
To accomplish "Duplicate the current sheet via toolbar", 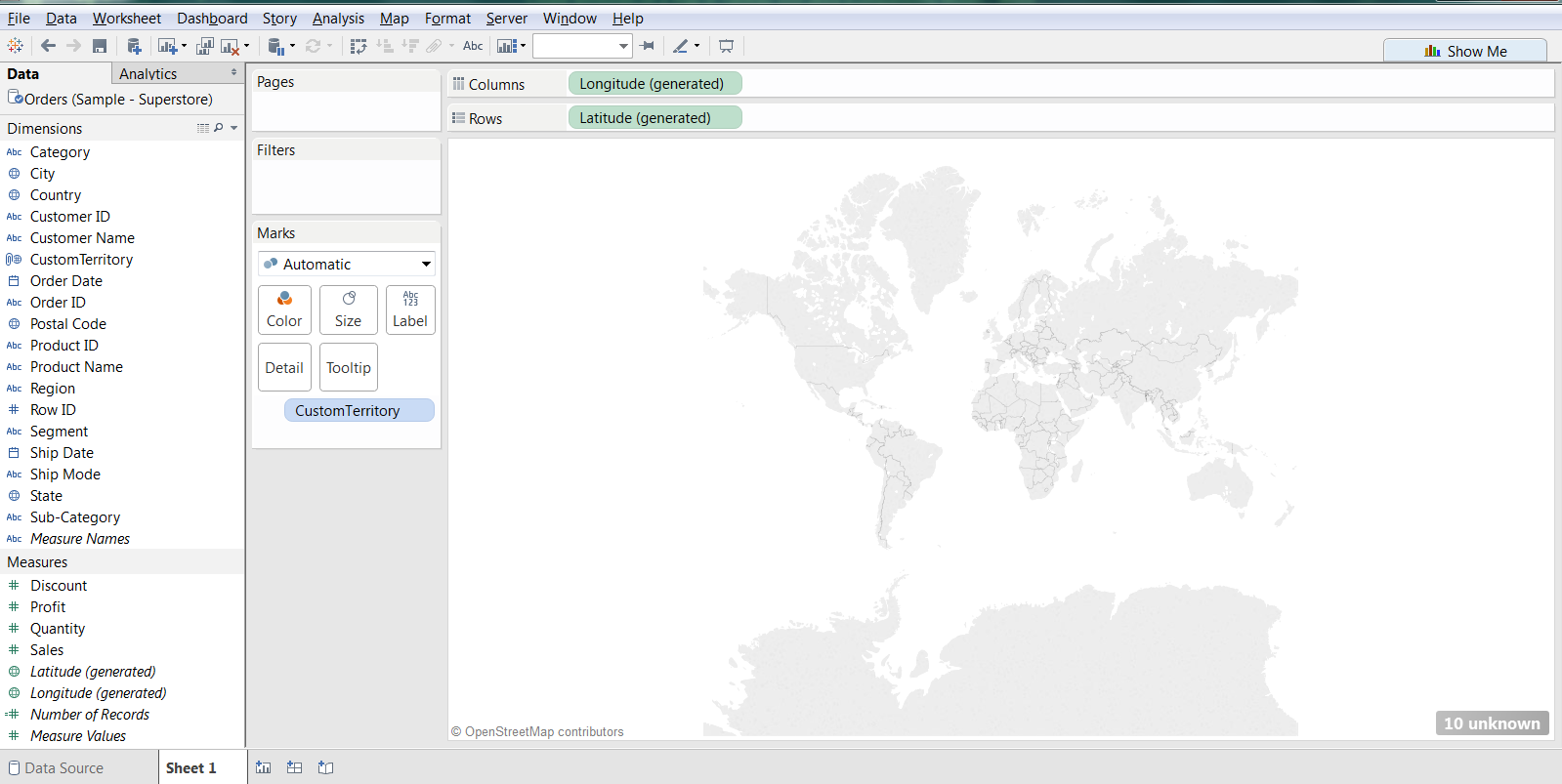I will point(205,46).
